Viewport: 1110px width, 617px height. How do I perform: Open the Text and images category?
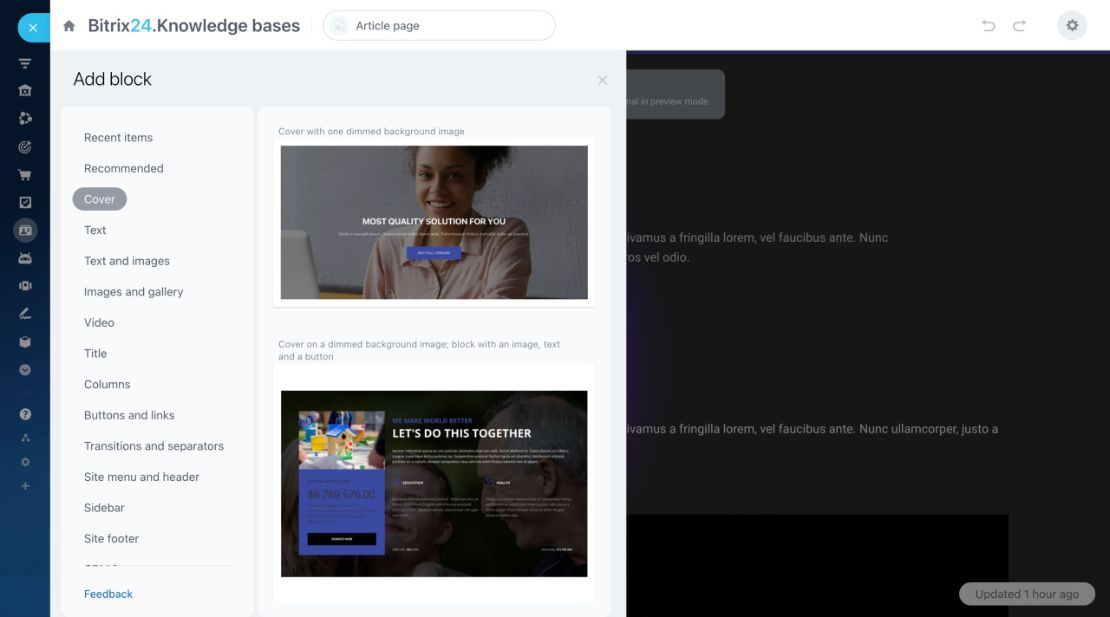[127, 261]
